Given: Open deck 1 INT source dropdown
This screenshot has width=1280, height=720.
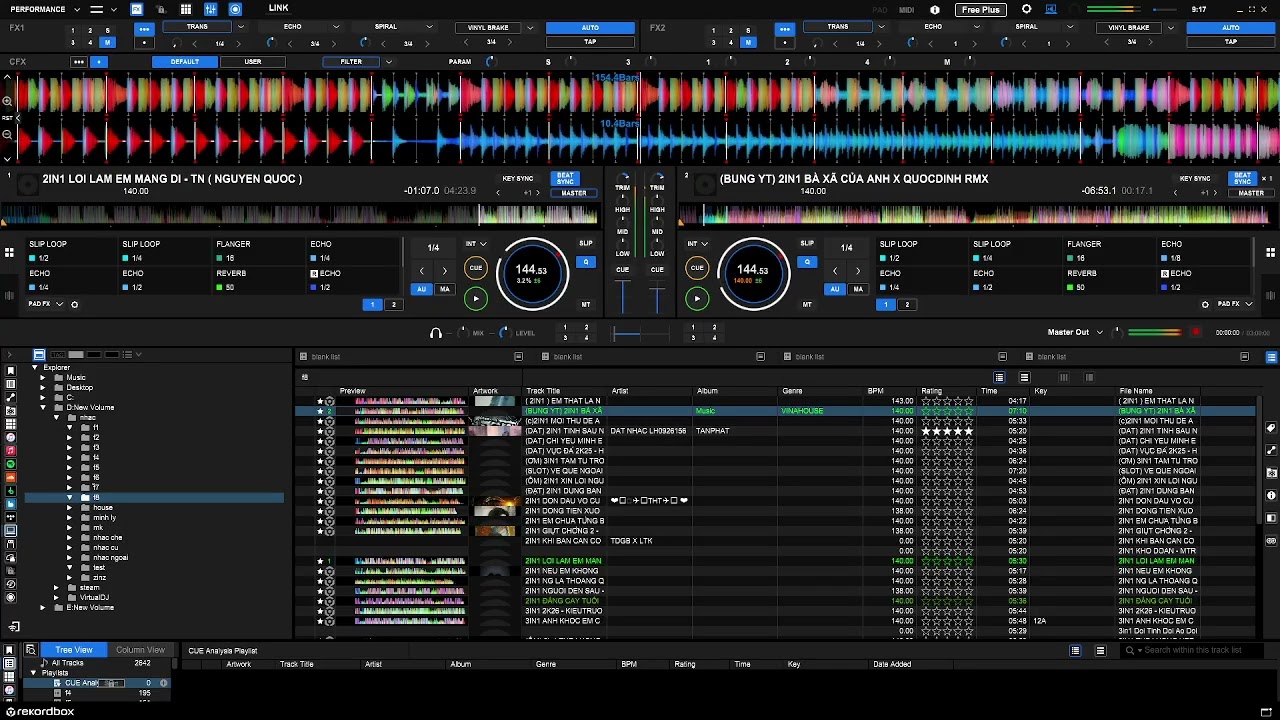Looking at the screenshot, I should tap(476, 243).
